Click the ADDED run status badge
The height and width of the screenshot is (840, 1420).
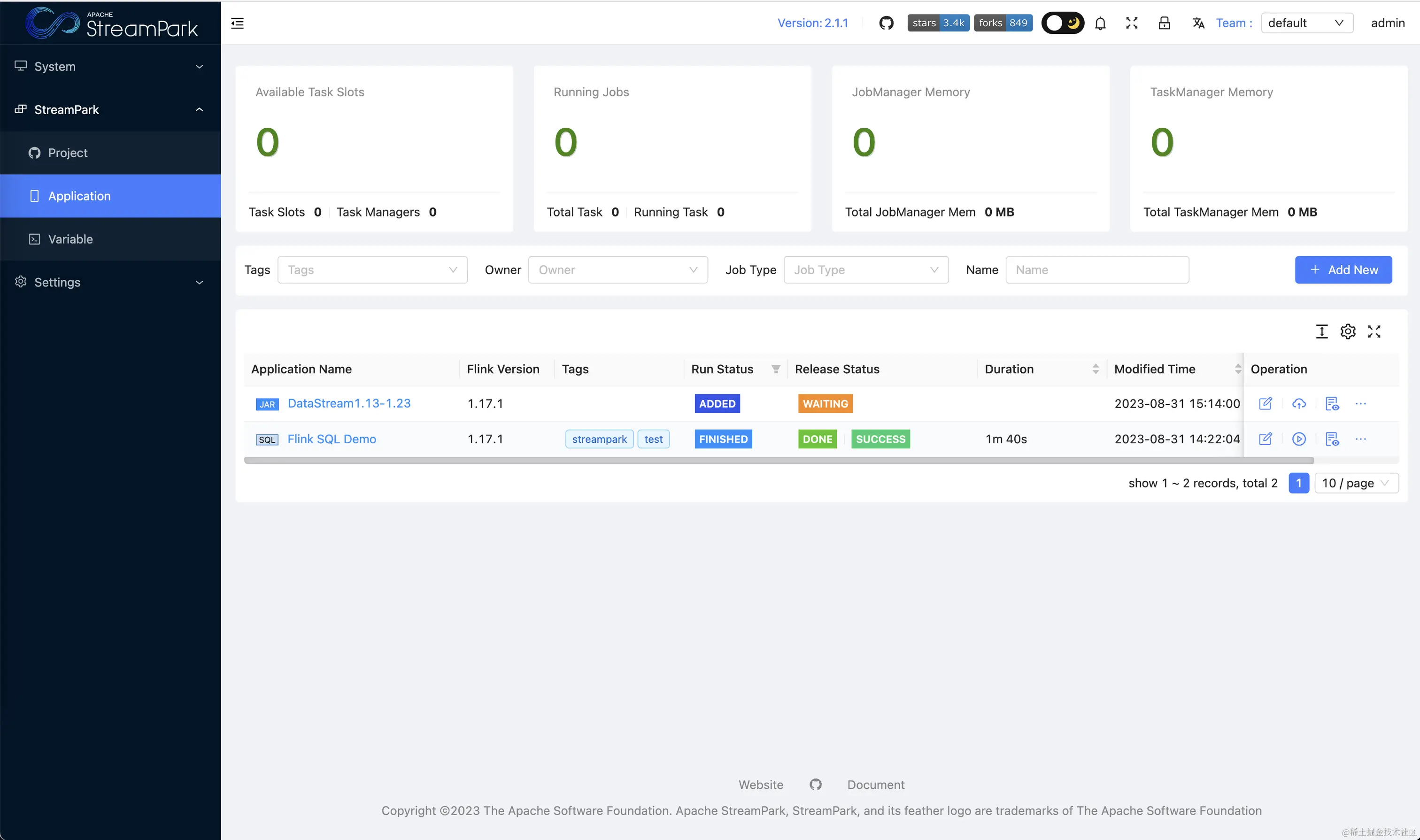[717, 404]
